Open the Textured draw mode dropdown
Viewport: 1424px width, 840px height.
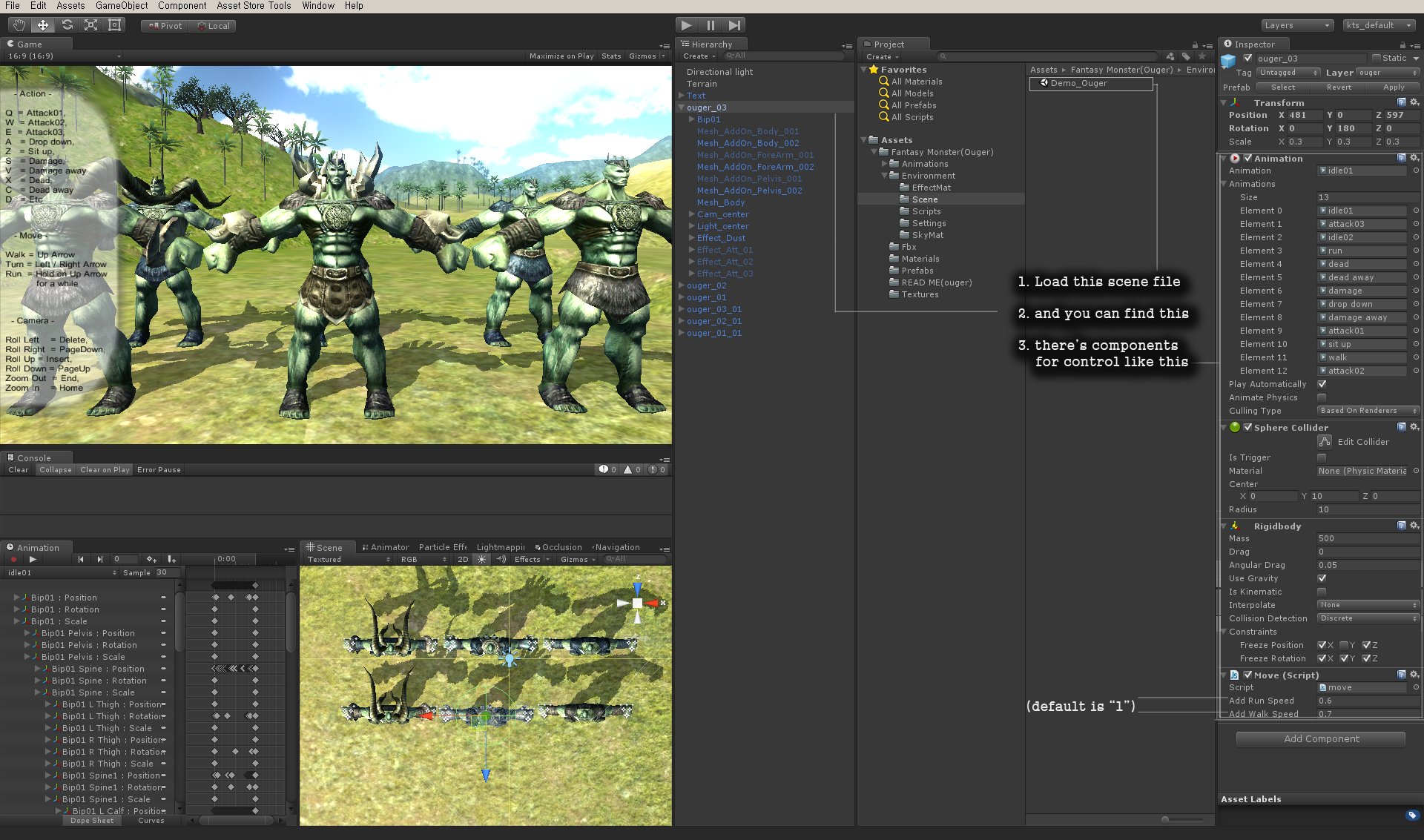[x=348, y=560]
